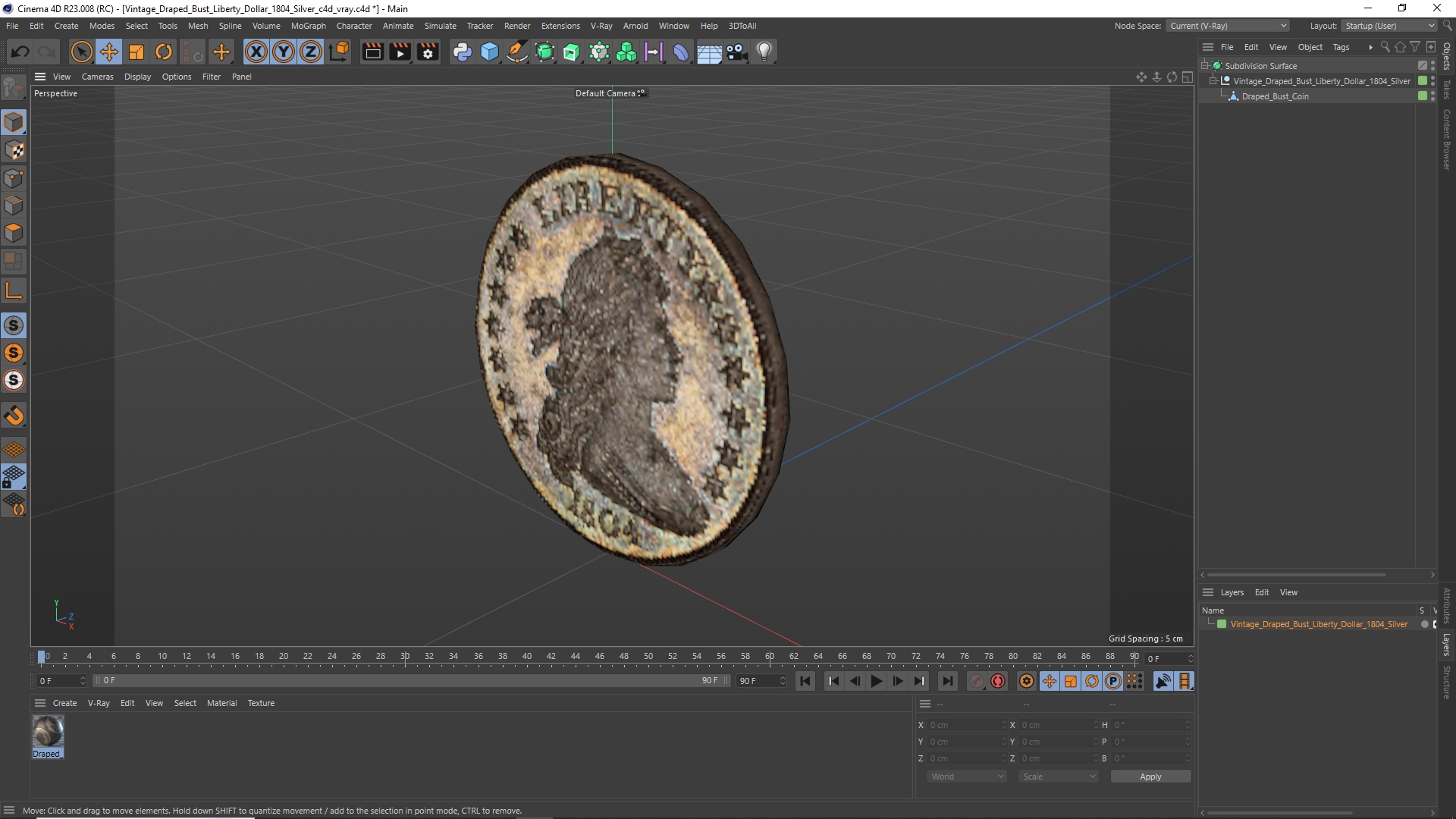Open material manager hamburger menu
Image resolution: width=1456 pixels, height=819 pixels.
point(40,703)
